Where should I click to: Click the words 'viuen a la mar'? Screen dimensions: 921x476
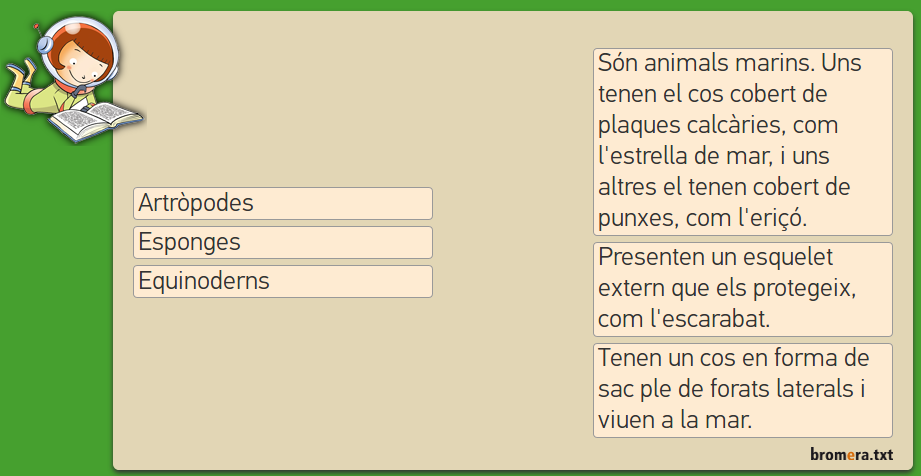click(x=673, y=420)
